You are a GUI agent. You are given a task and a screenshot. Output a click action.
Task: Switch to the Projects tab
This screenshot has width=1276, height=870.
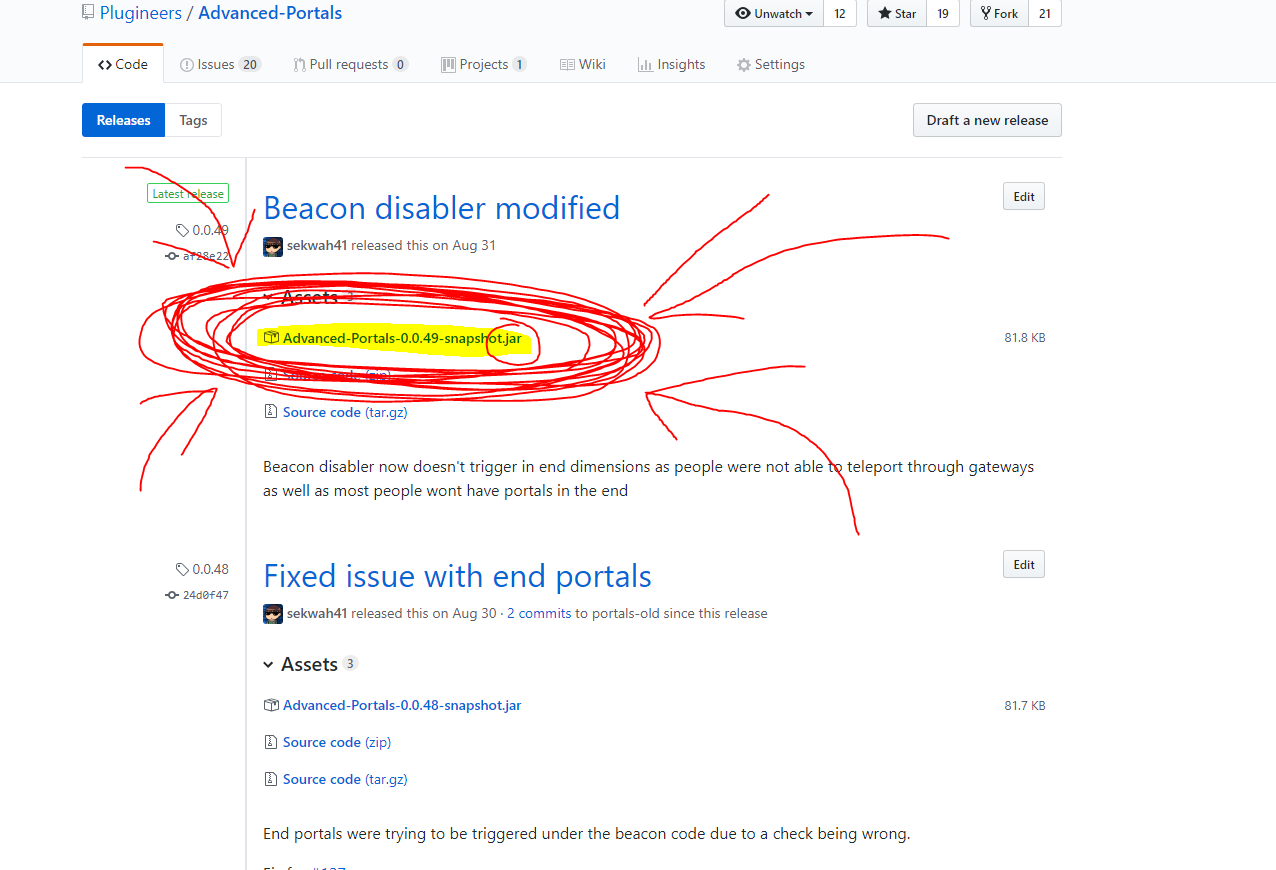(x=484, y=64)
